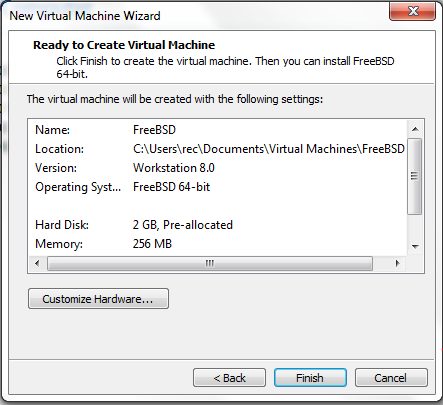Click the right arrow of the horizontal scrollbar

point(397,263)
